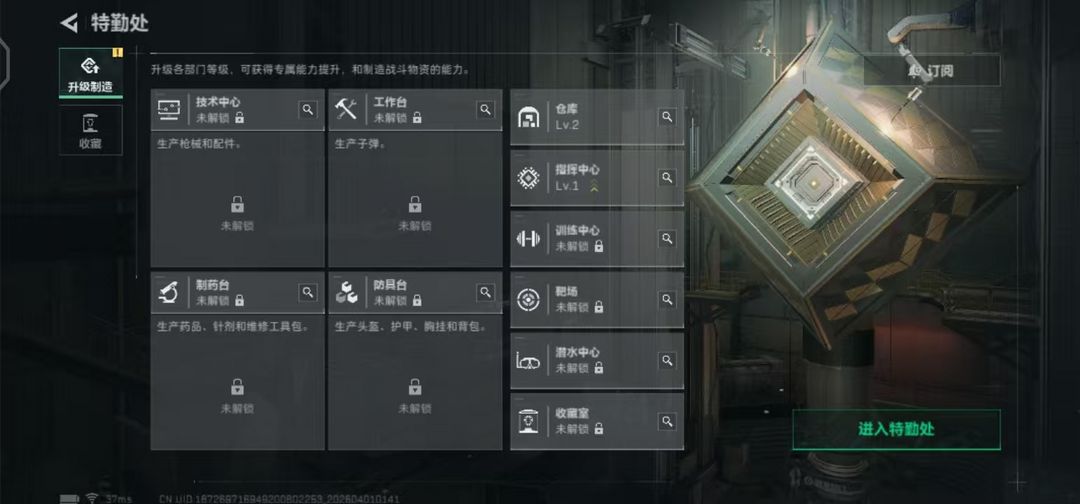Click the 进入特勤处 button
This screenshot has height=504, width=1080.
pos(896,430)
